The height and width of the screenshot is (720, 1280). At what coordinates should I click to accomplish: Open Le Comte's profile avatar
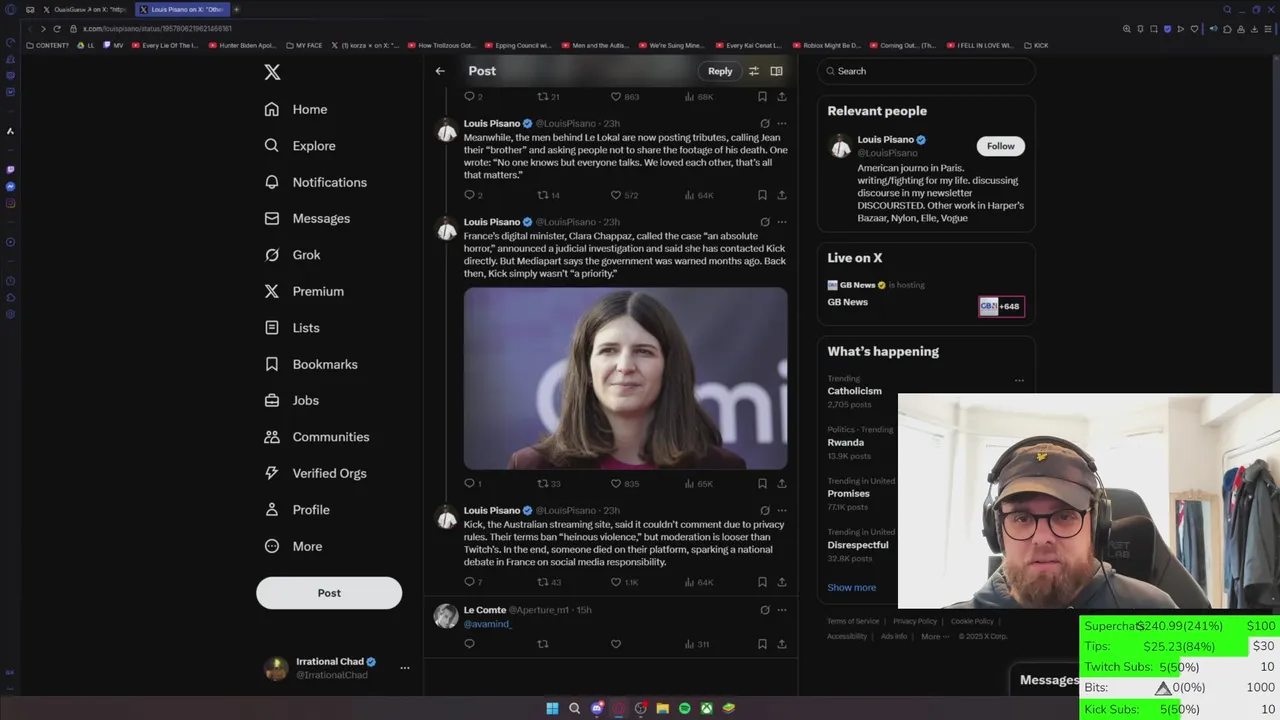(446, 616)
